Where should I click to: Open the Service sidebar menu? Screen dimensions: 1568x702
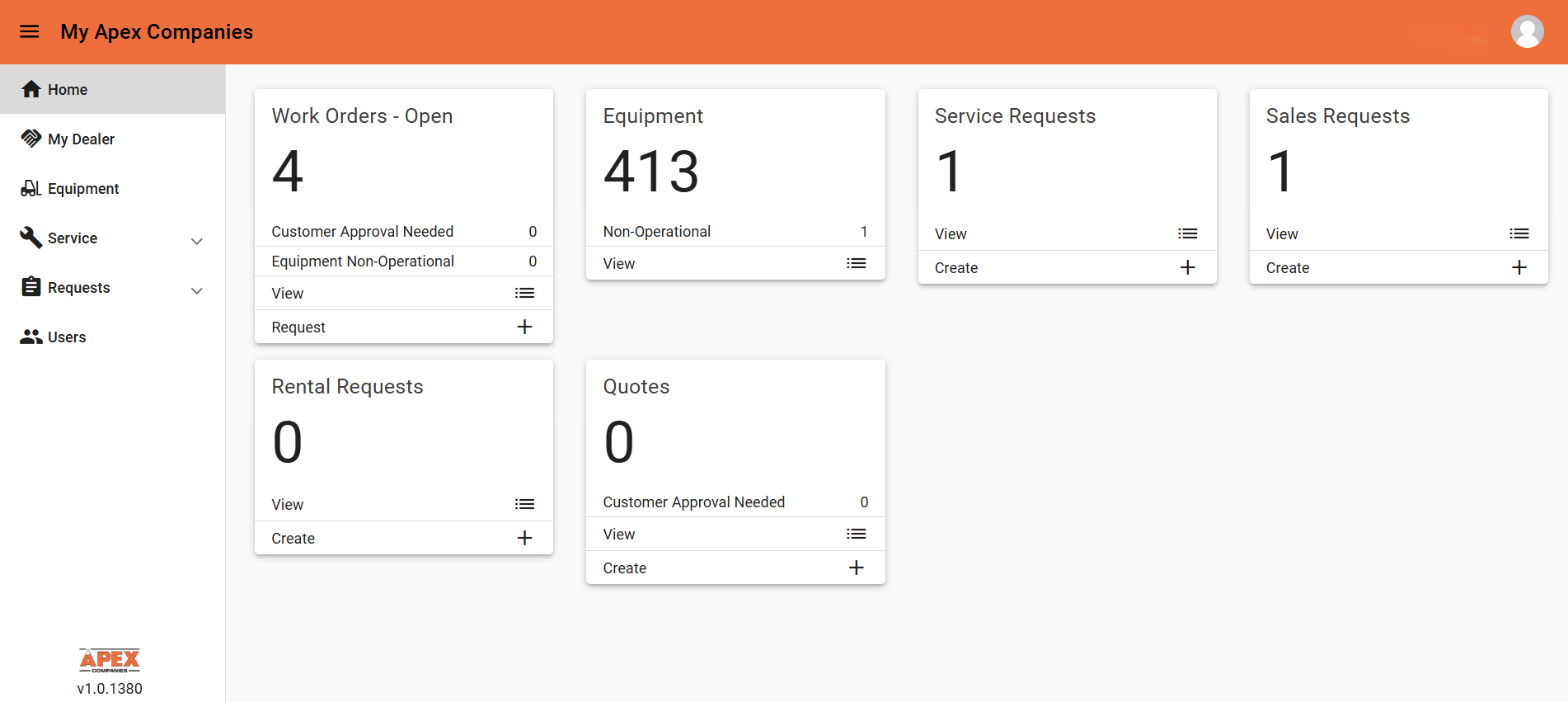(113, 238)
